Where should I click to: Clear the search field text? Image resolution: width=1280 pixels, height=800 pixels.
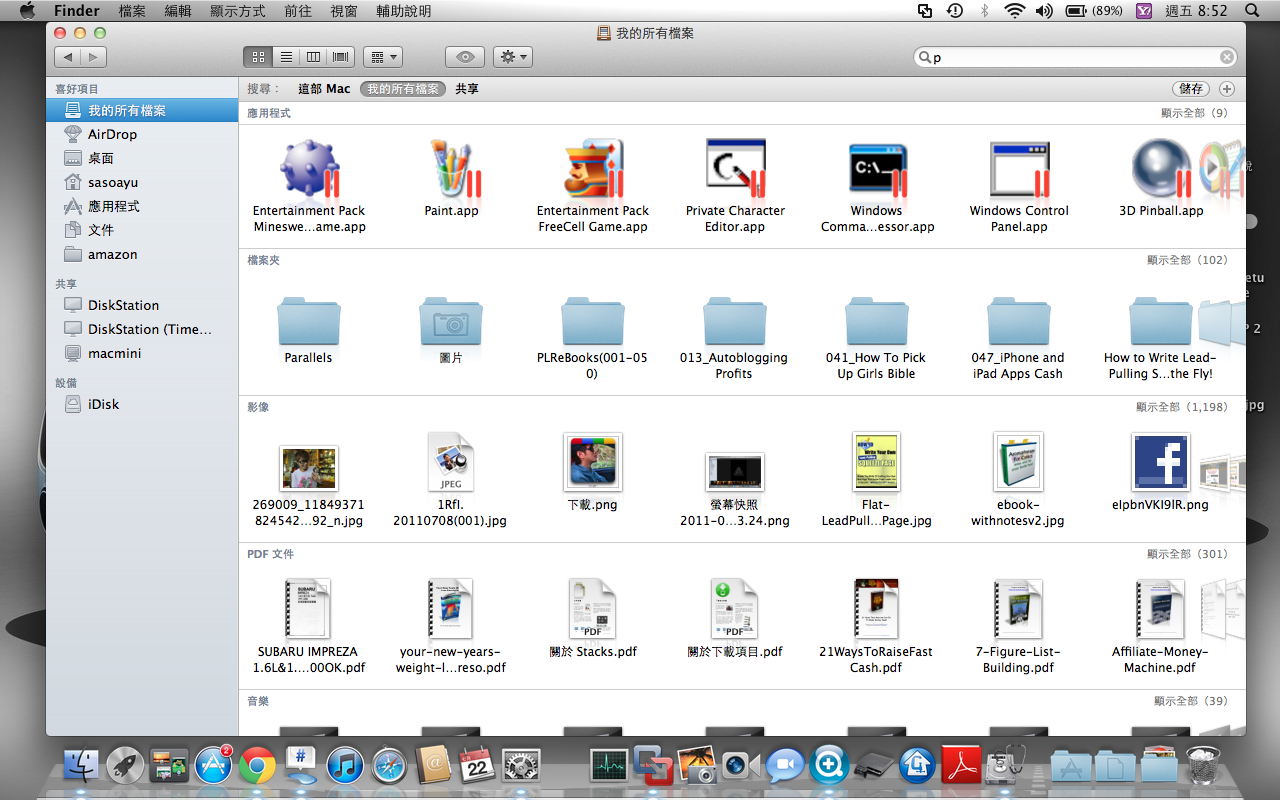[x=1226, y=57]
